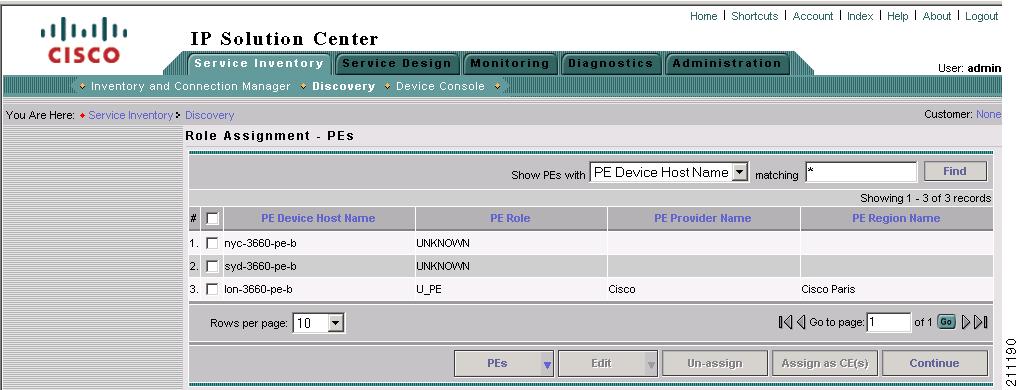1020x390 pixels.
Task: Open the Account link
Action: (x=812, y=16)
